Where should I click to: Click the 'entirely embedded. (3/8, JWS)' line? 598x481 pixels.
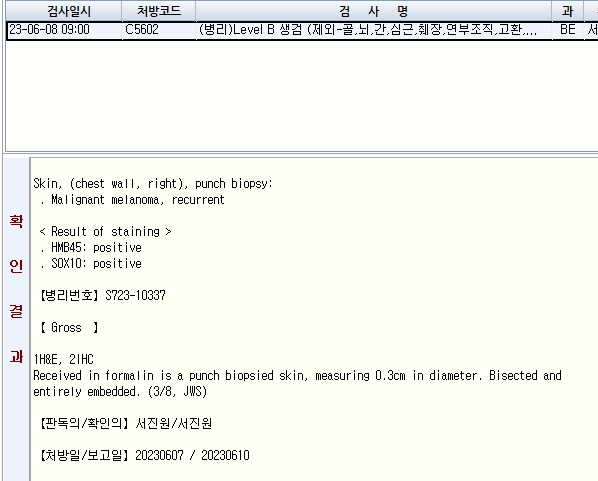[x=120, y=391]
